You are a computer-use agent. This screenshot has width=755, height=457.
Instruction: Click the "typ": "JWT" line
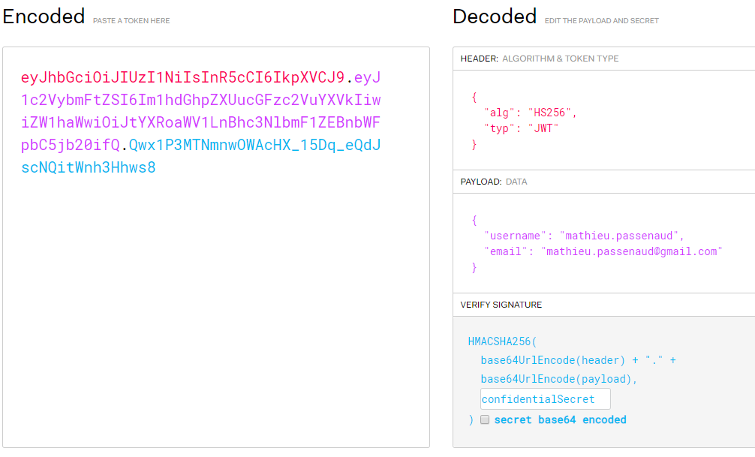click(521, 128)
